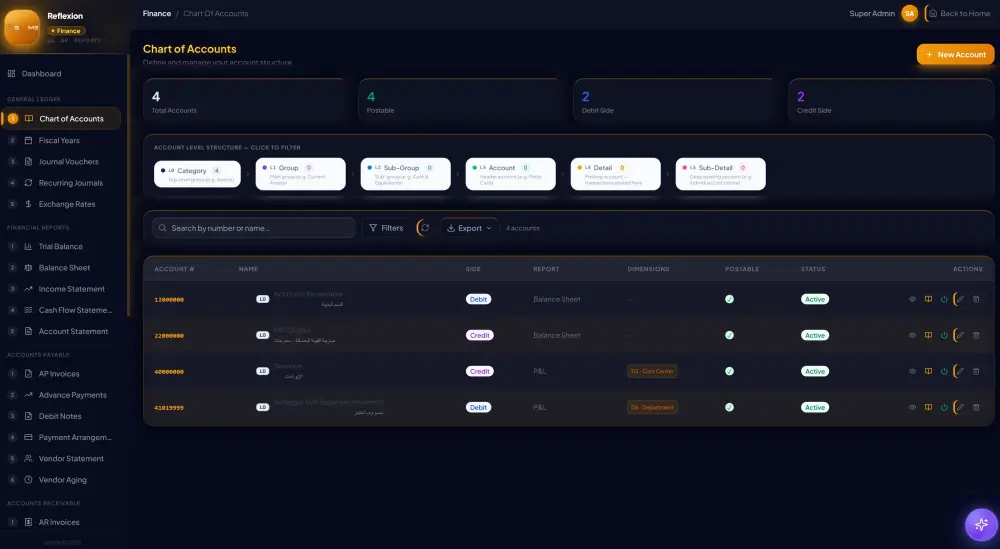Edit account 22000000 with the pencil icon

pyautogui.click(x=960, y=335)
